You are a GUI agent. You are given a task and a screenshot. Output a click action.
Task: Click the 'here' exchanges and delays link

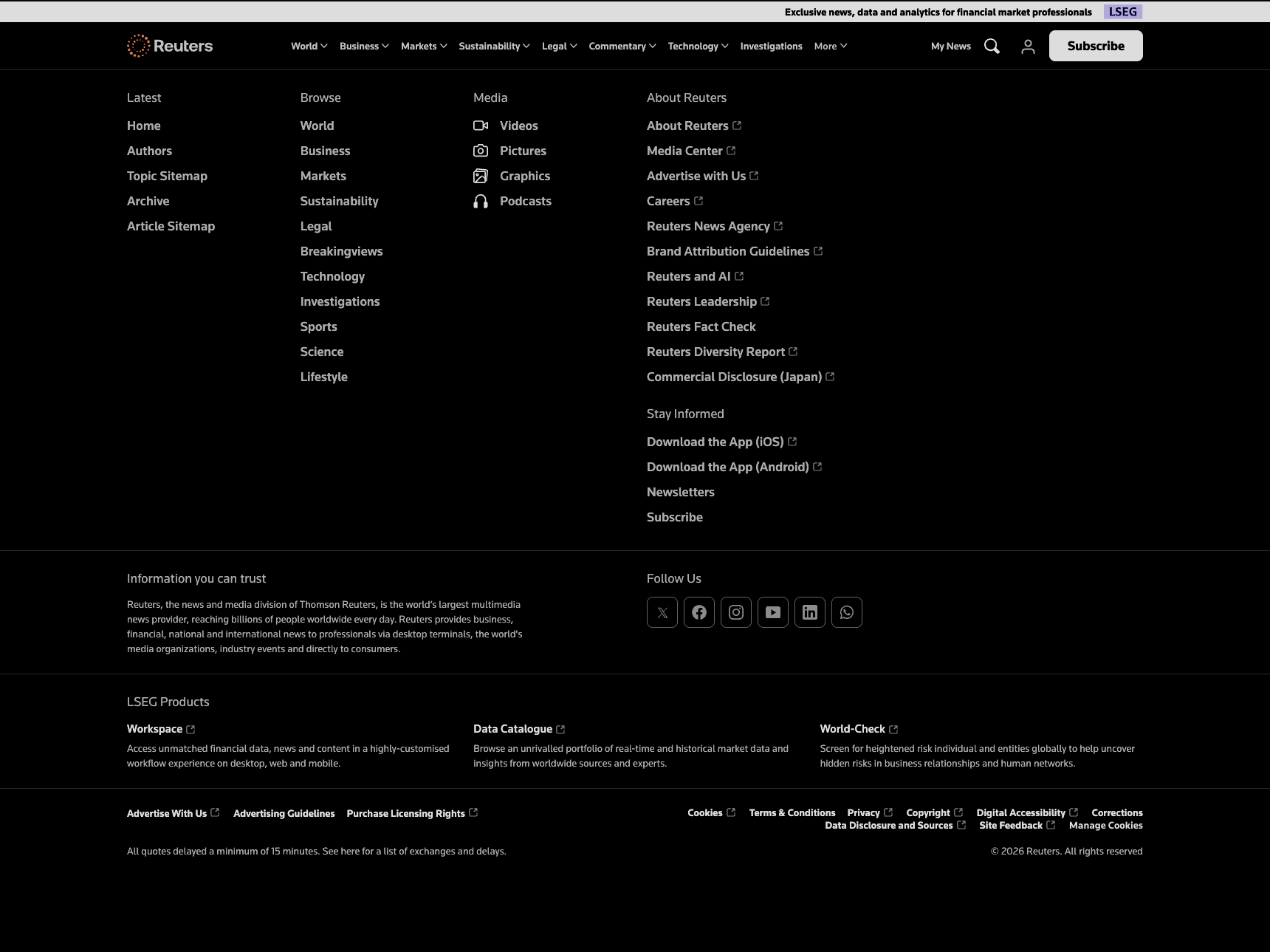[x=351, y=851]
